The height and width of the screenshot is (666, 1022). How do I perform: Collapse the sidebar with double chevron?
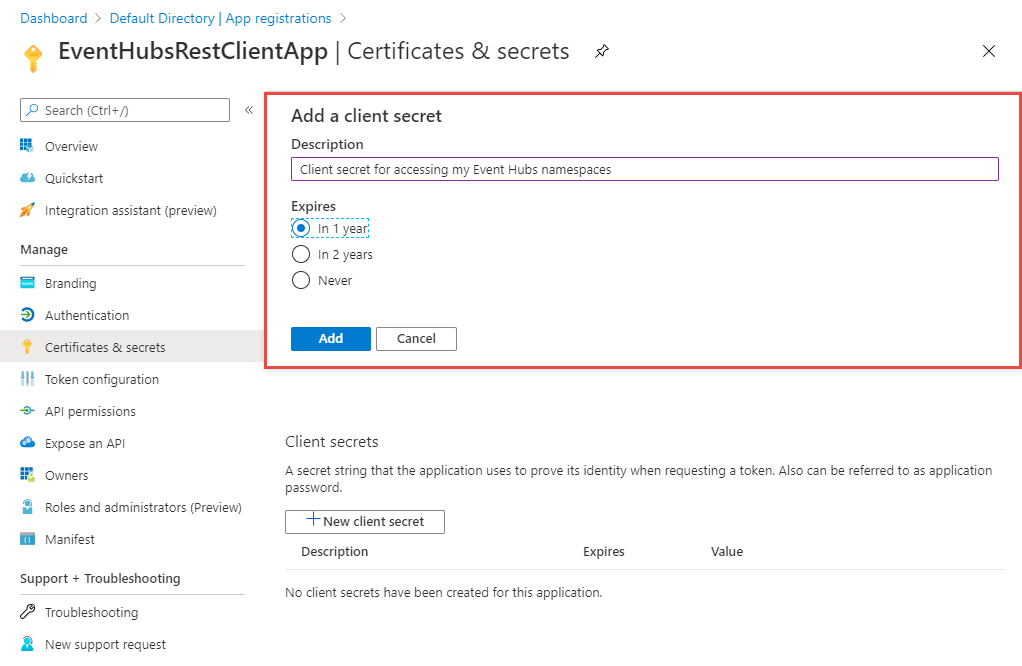click(x=249, y=110)
